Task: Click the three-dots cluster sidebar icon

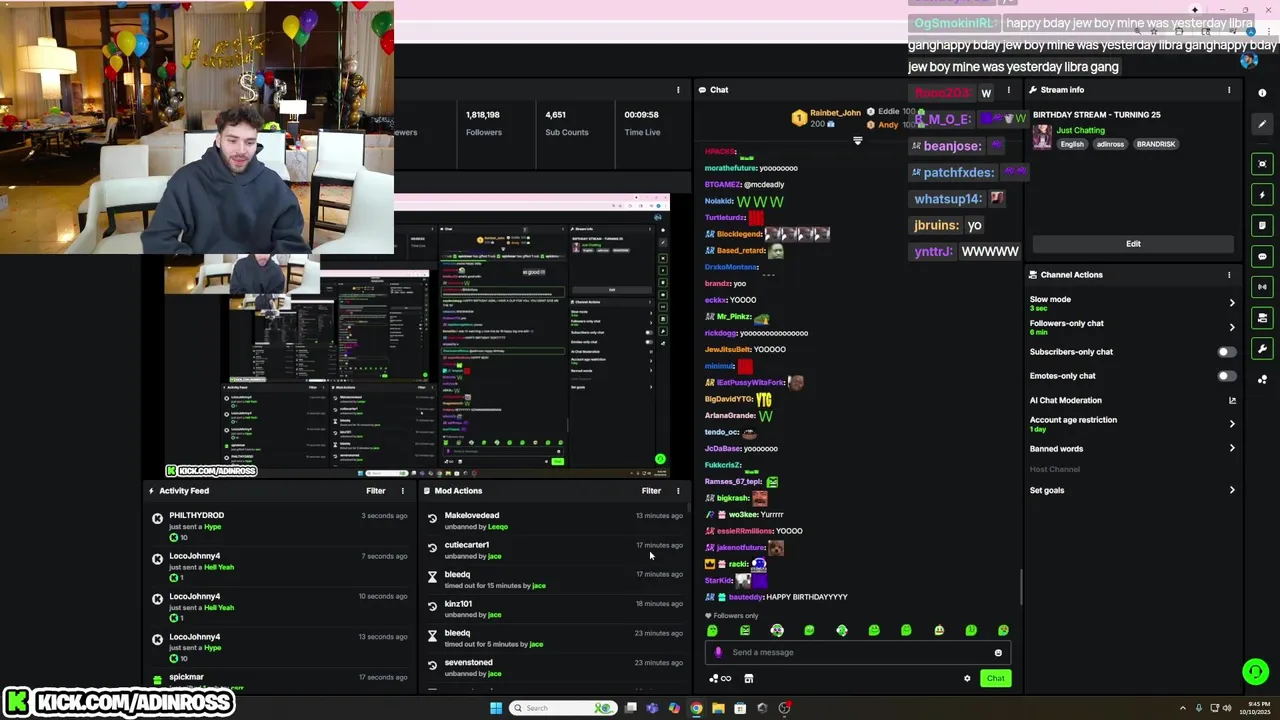Action: pyautogui.click(x=1262, y=379)
